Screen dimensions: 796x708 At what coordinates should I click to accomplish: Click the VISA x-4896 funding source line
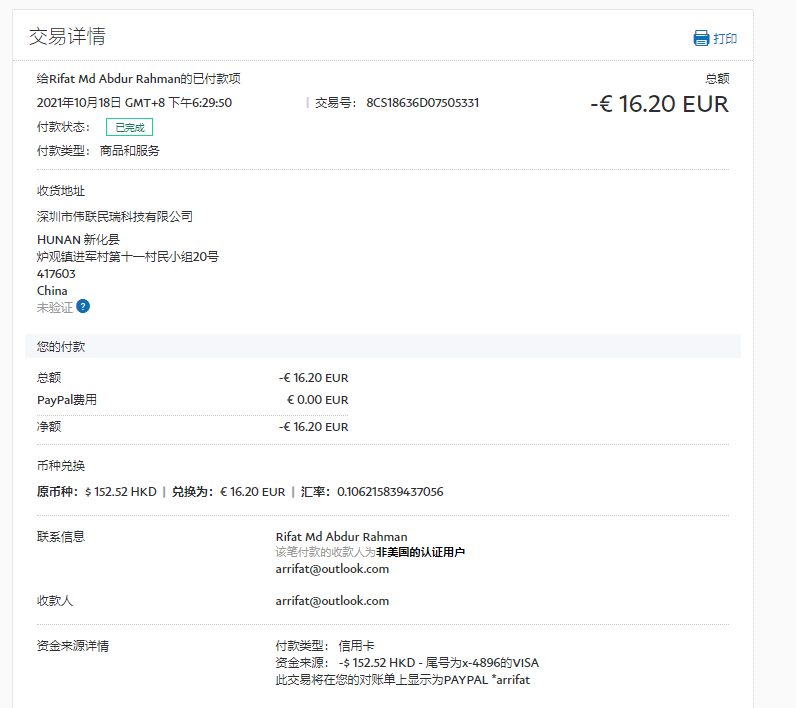click(406, 662)
